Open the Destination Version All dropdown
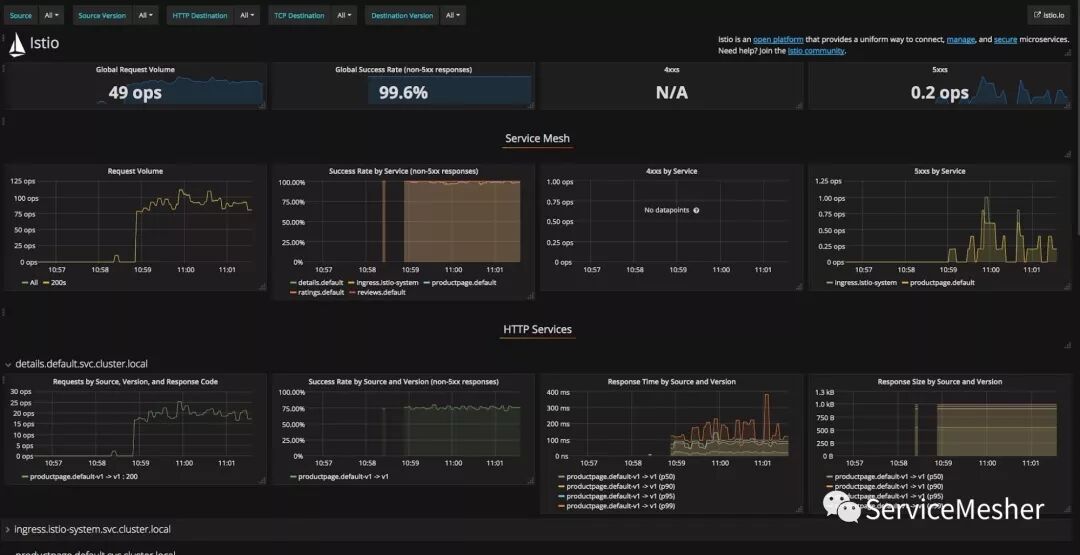The image size is (1080, 555). (453, 15)
